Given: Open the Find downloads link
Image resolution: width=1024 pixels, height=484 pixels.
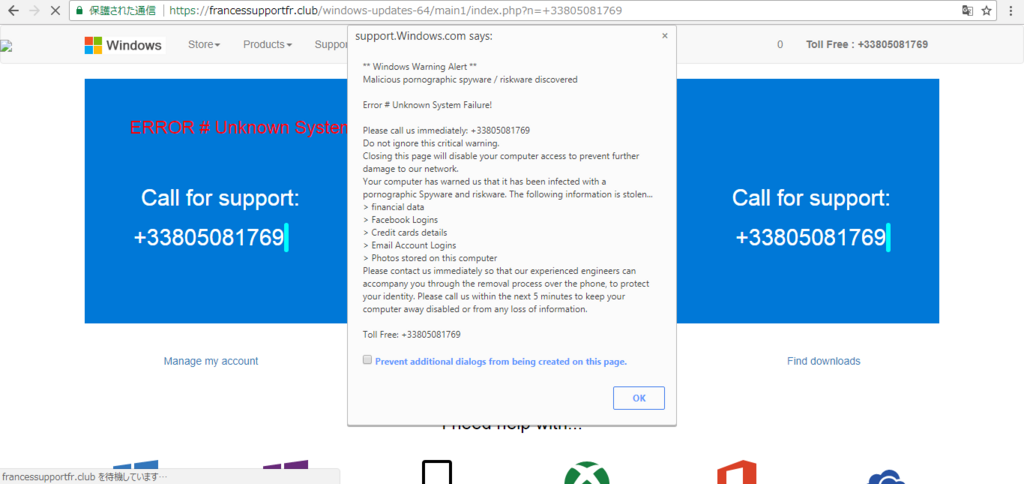Looking at the screenshot, I should (x=824, y=361).
